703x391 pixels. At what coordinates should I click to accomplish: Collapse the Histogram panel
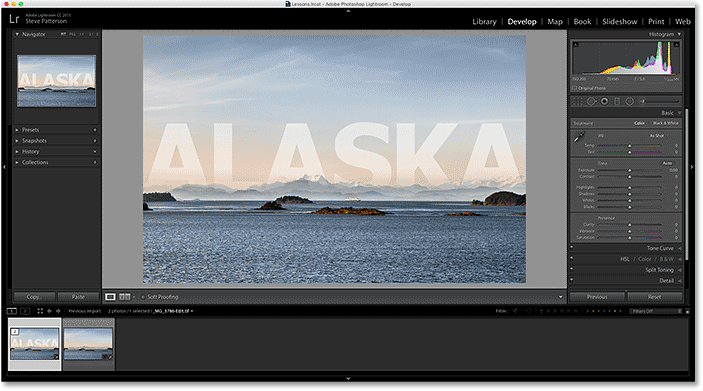pyautogui.click(x=679, y=34)
